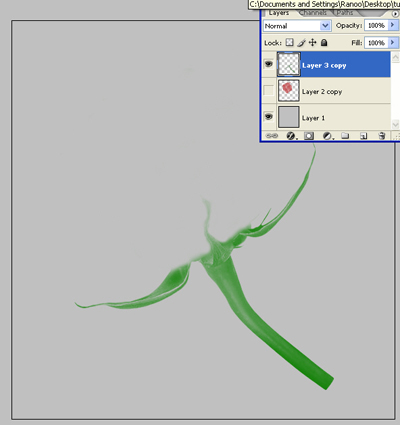
Task: Switch to the Channels tab
Action: [313, 13]
